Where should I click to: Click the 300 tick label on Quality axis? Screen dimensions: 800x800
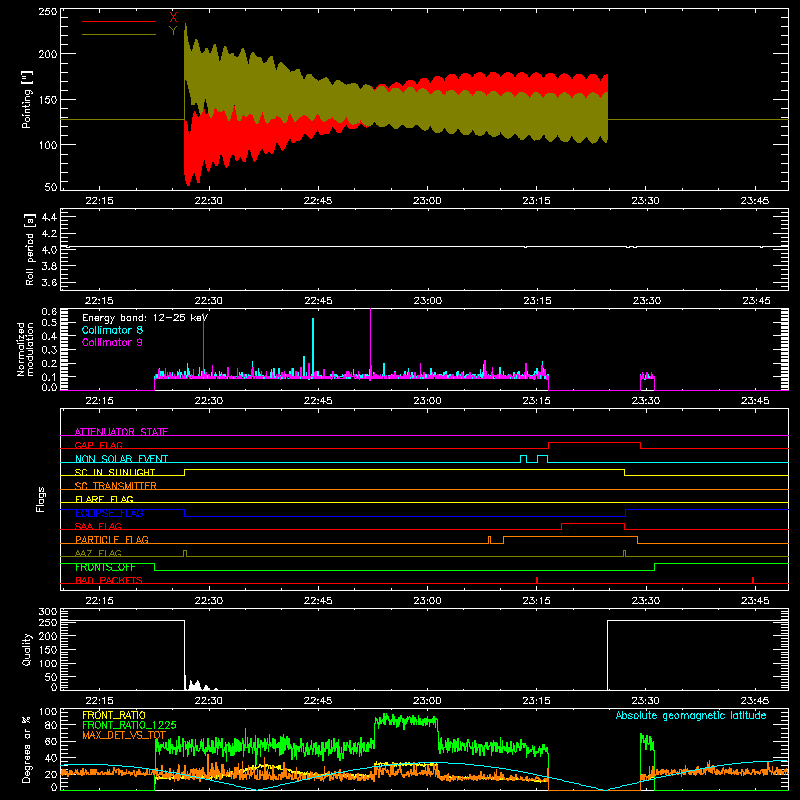(x=47, y=612)
